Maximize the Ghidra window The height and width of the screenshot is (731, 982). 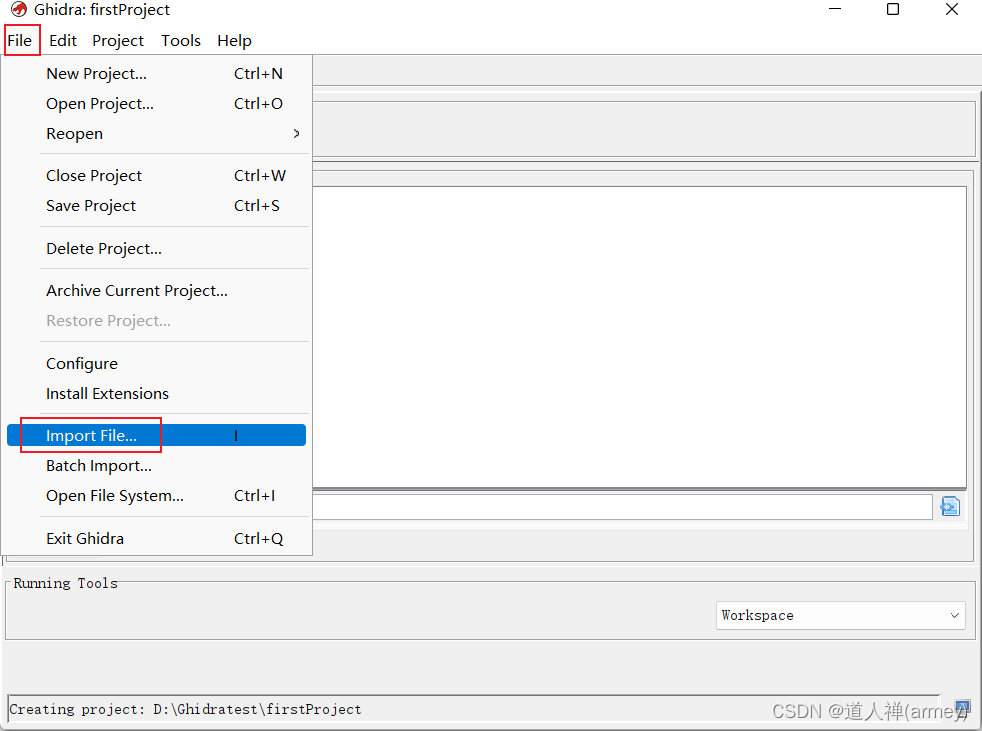893,9
